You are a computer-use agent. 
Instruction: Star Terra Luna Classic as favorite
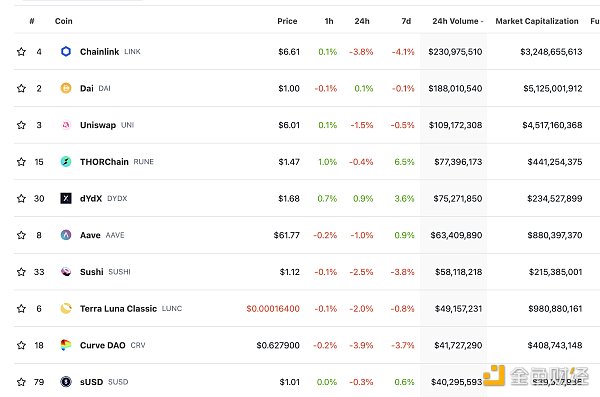click(21, 309)
